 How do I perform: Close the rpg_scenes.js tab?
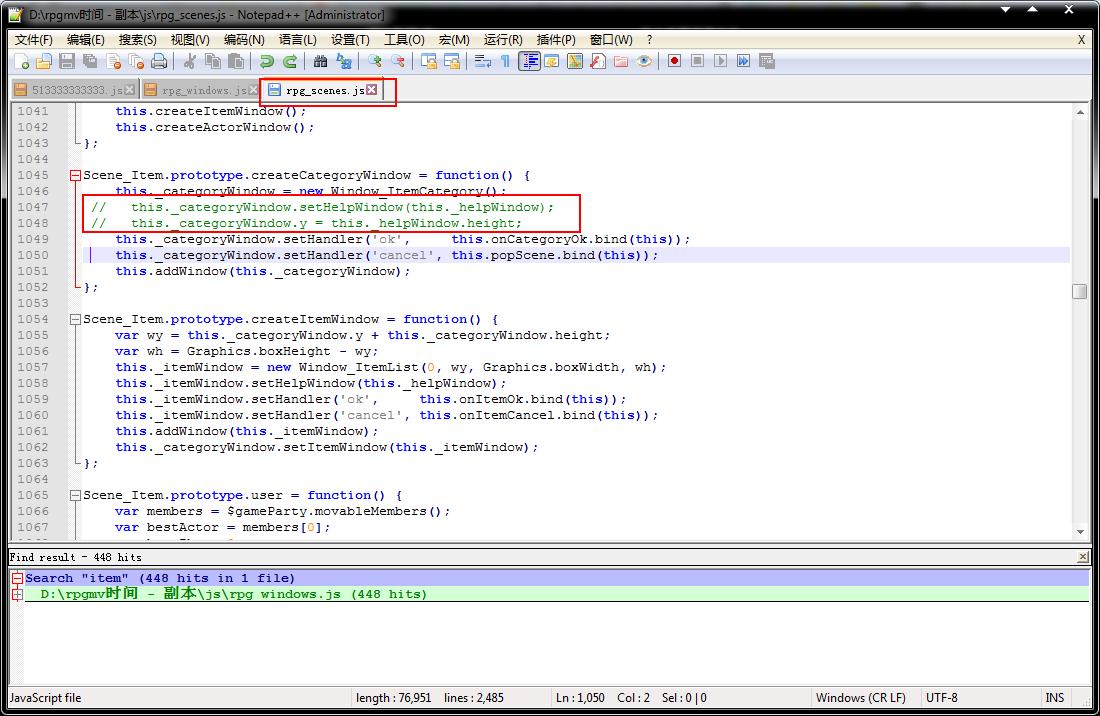coord(372,89)
